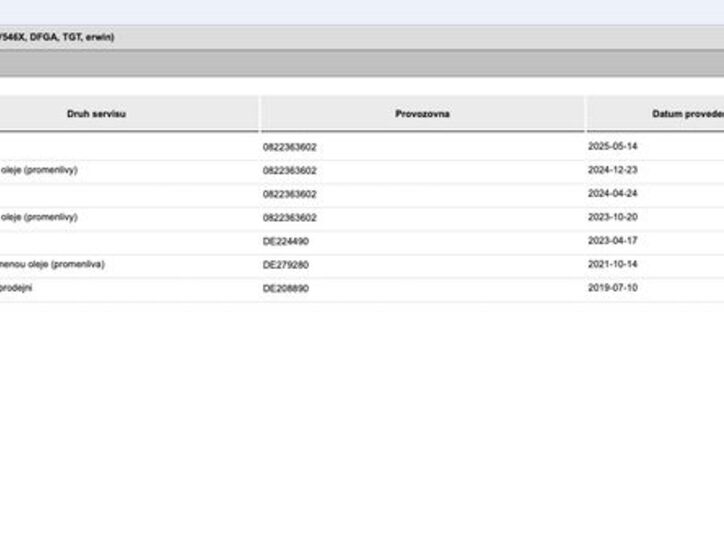Select Provozovna code DE279280
The image size is (724, 560).
click(x=285, y=265)
